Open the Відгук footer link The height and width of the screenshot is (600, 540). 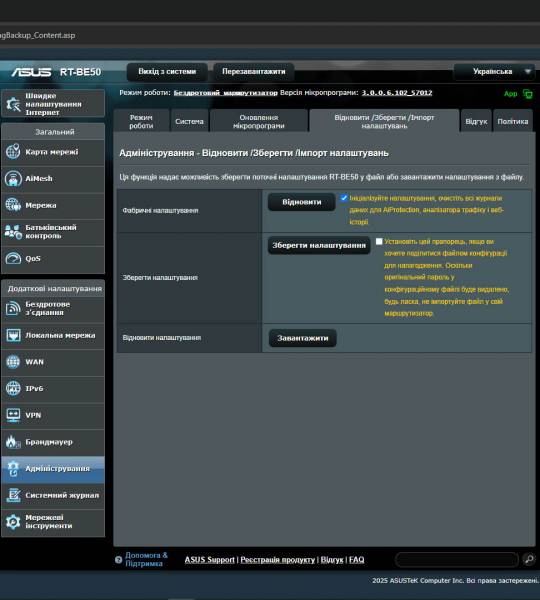[x=332, y=559]
